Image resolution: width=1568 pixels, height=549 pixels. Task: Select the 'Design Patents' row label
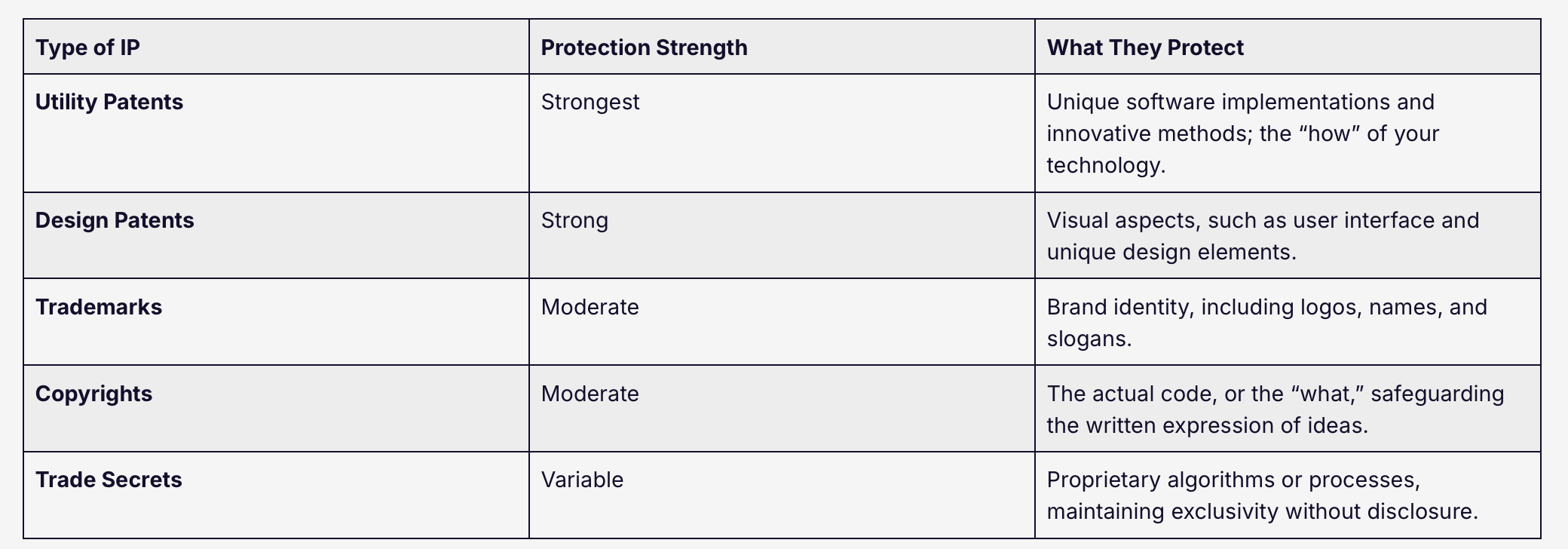[115, 220]
